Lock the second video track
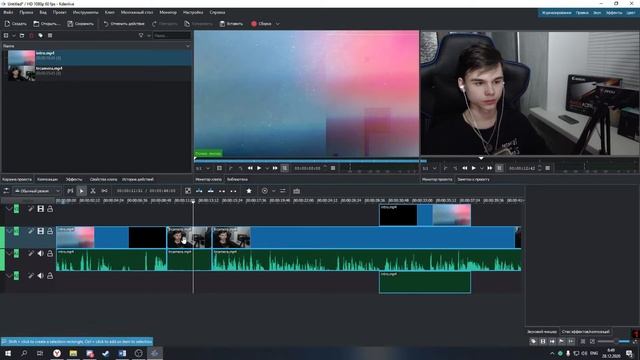 [50, 231]
